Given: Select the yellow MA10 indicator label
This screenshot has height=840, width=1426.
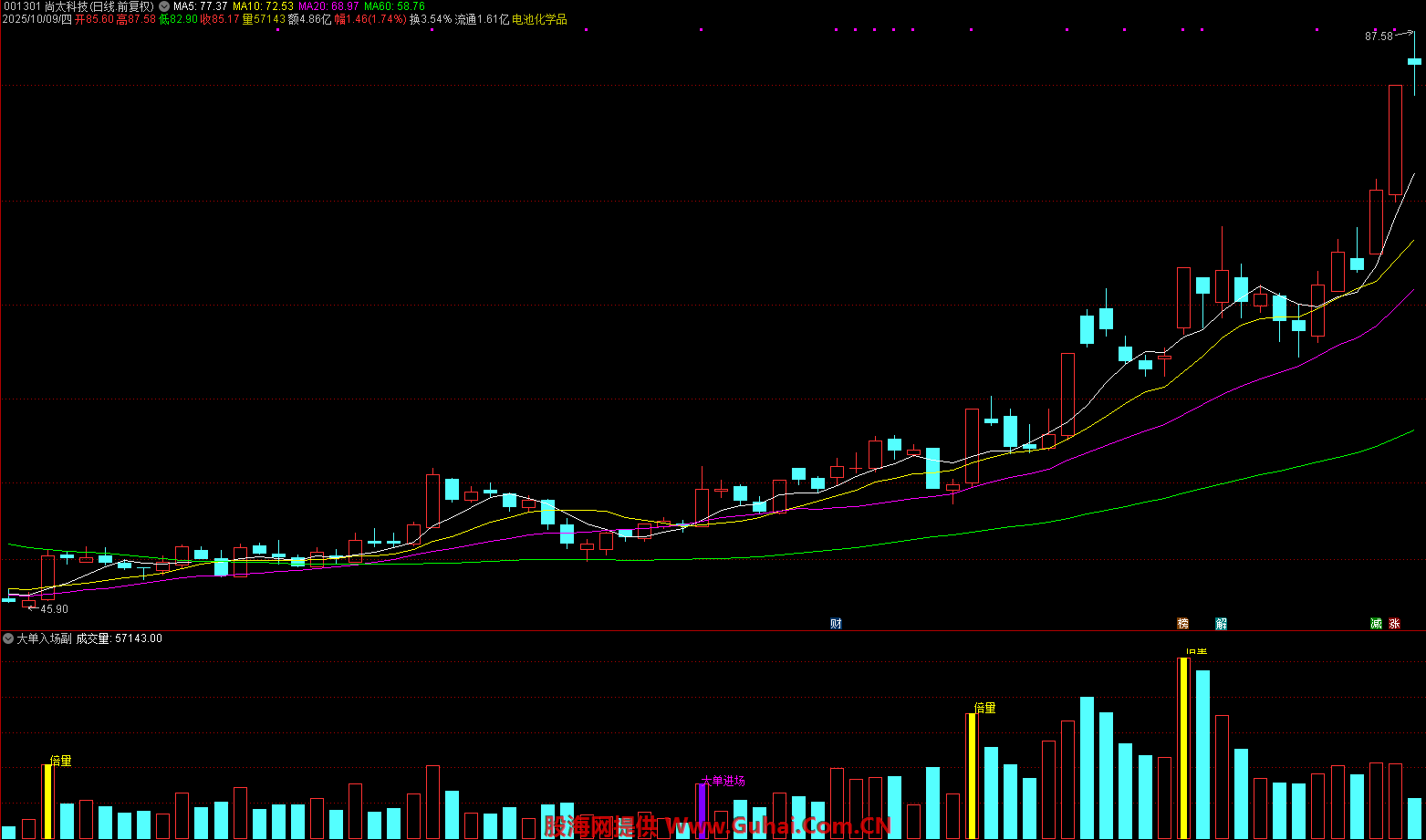Looking at the screenshot, I should click(x=263, y=6).
